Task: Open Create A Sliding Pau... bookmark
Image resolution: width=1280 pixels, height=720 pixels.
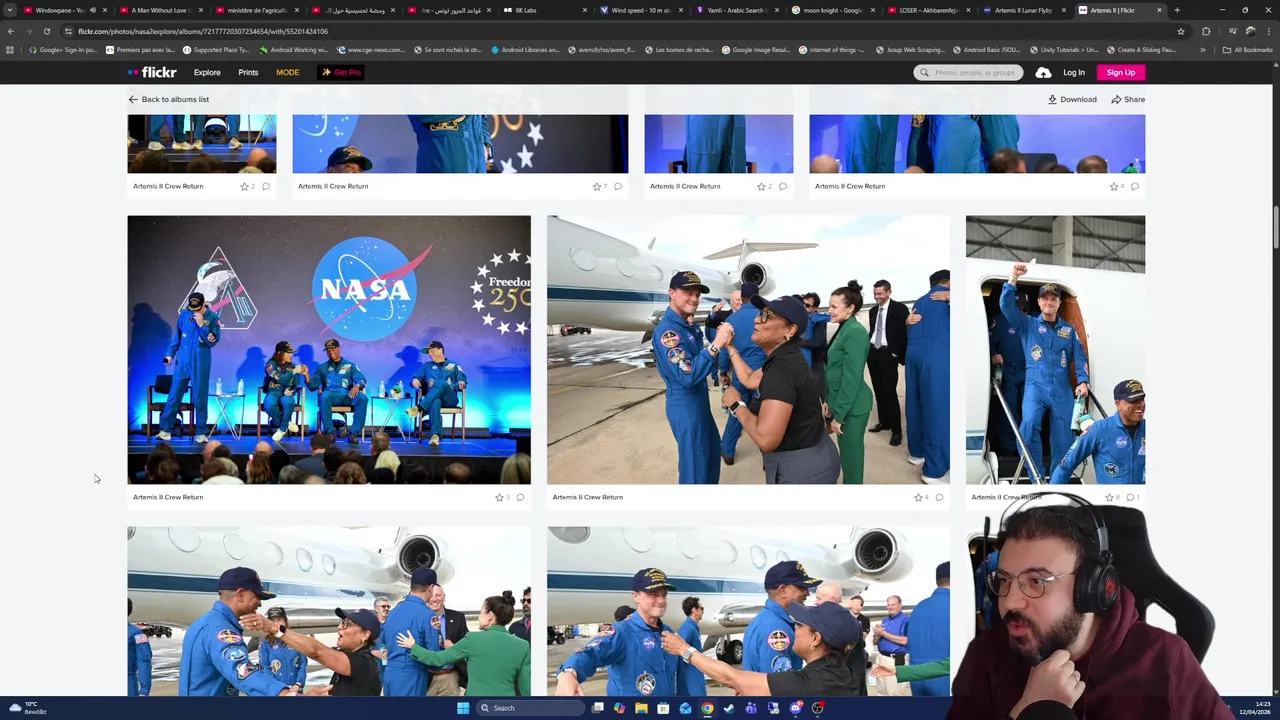Action: point(1141,50)
